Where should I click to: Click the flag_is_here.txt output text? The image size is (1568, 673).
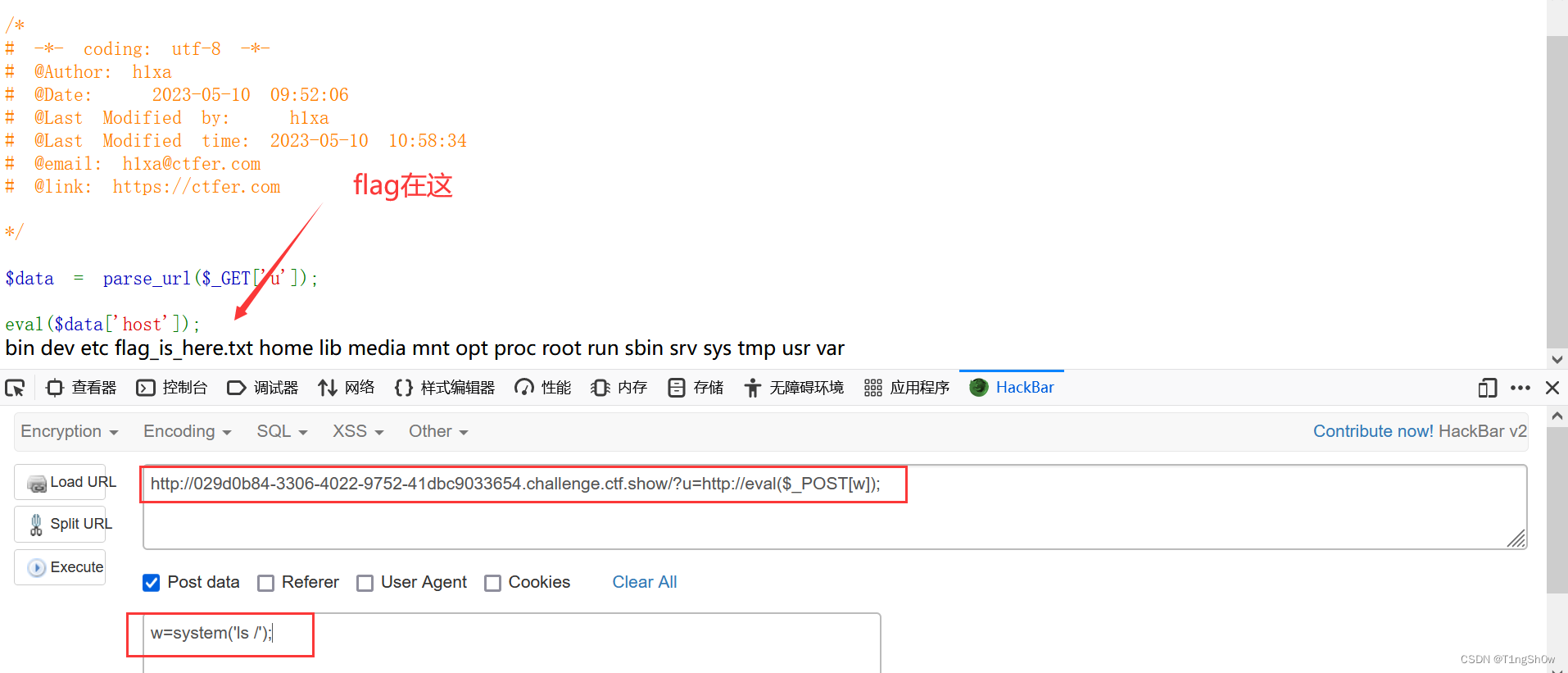click(x=184, y=348)
